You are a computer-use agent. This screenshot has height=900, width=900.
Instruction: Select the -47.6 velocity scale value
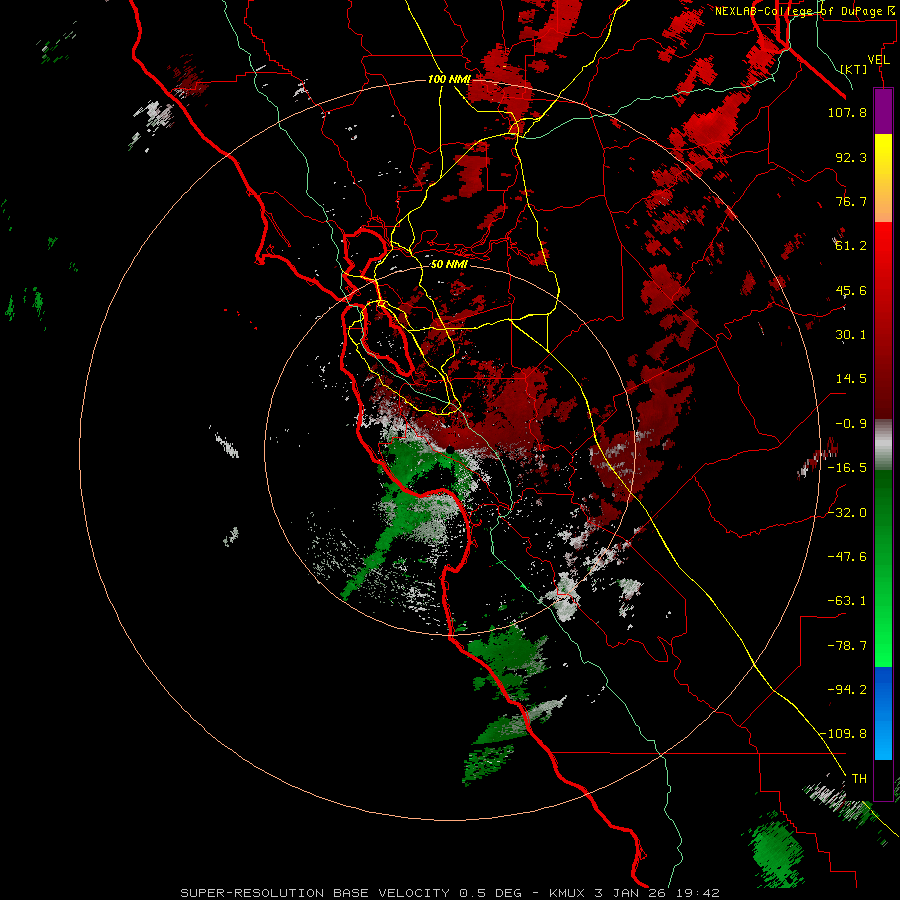pyautogui.click(x=847, y=557)
